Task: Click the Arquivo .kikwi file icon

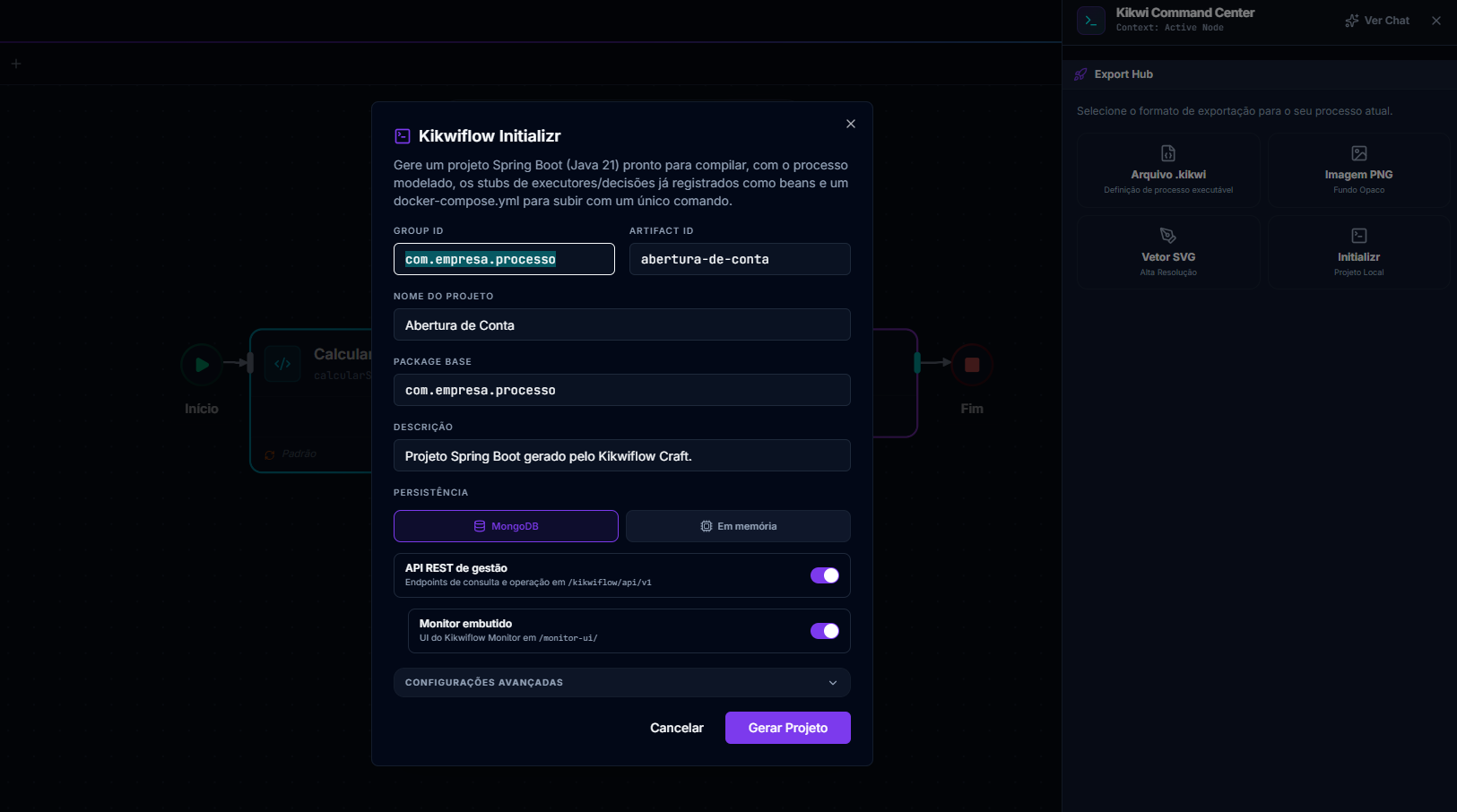Action: [x=1168, y=153]
